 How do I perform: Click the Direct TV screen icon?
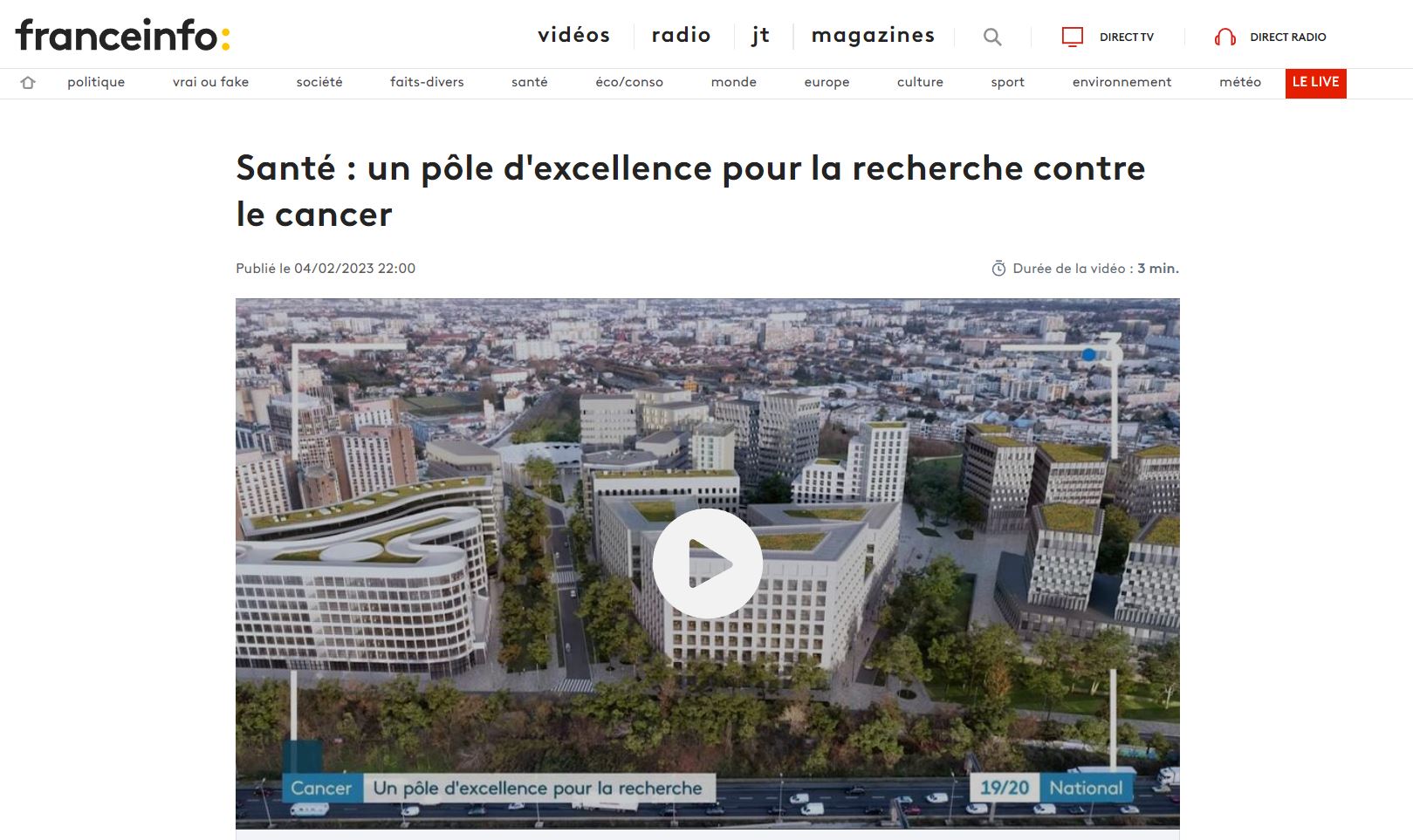coord(1072,37)
